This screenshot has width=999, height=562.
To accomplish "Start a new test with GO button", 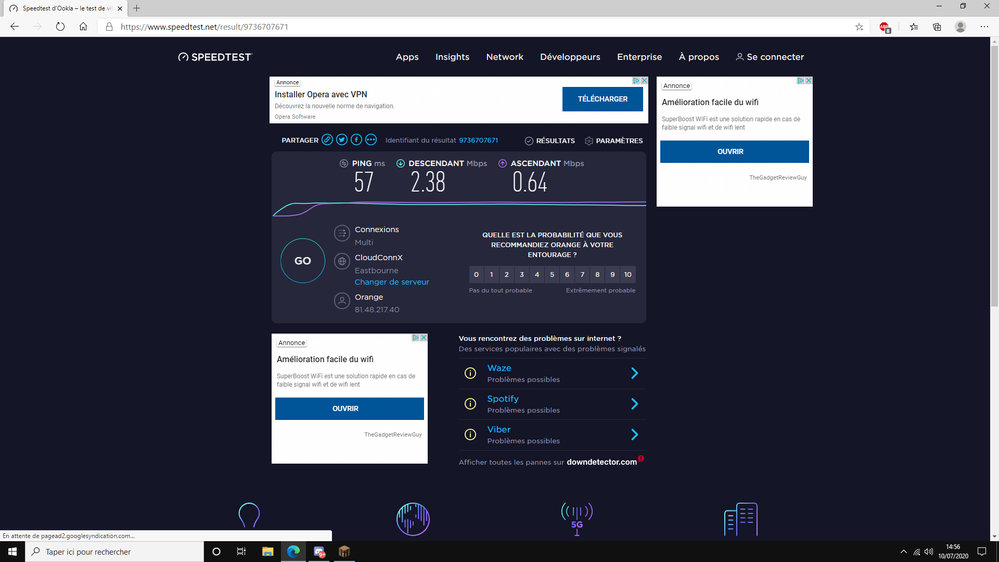I will coord(303,261).
